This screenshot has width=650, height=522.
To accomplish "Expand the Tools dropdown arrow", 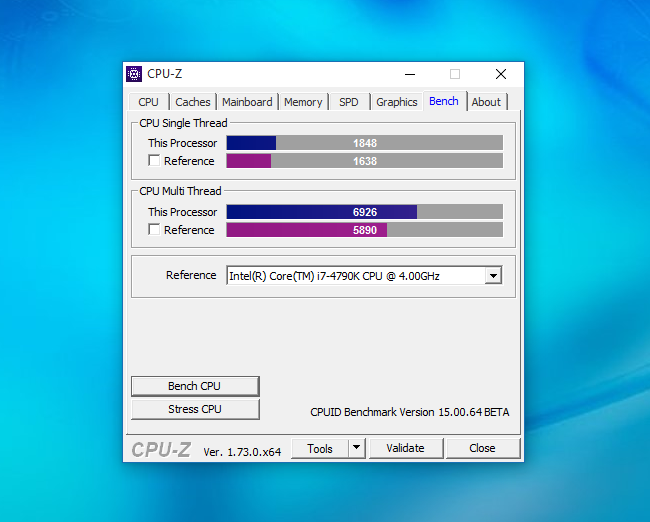I will [x=357, y=449].
